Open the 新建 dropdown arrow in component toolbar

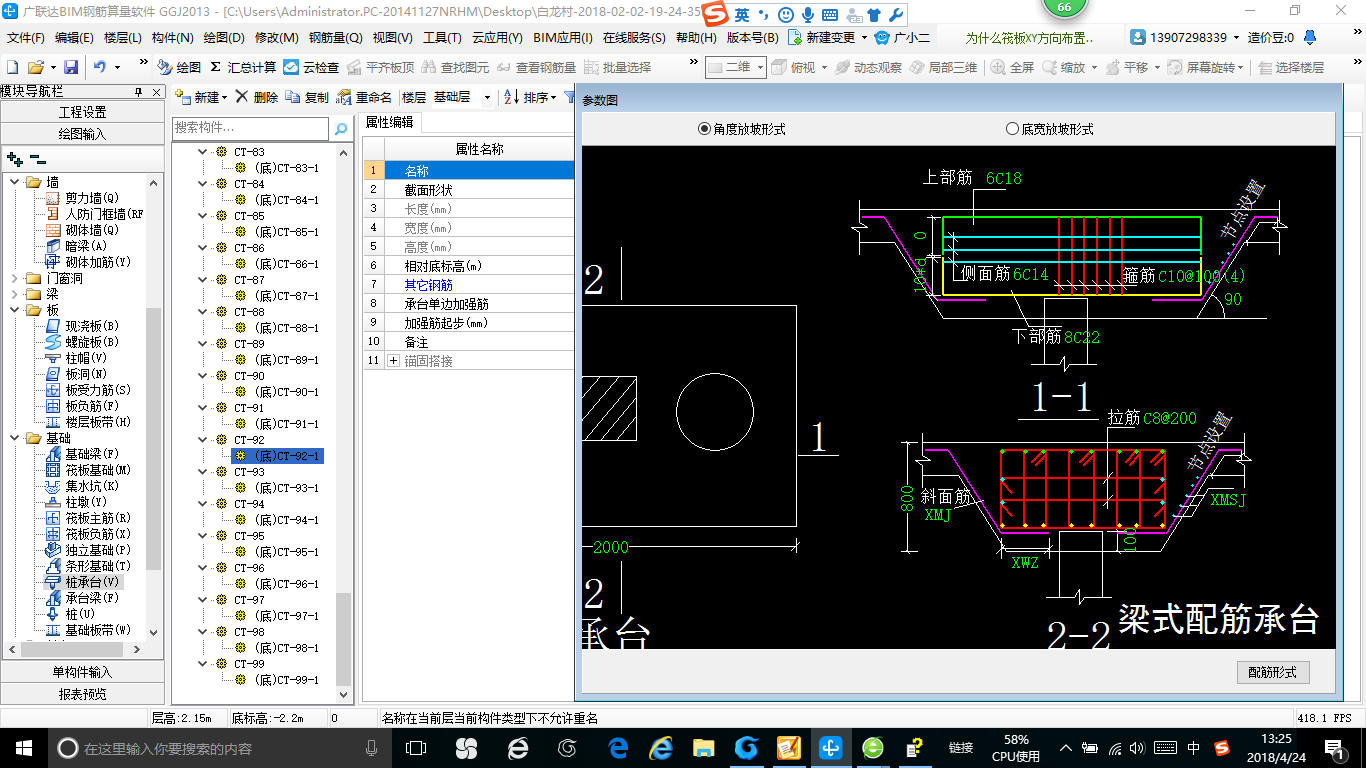click(225, 98)
